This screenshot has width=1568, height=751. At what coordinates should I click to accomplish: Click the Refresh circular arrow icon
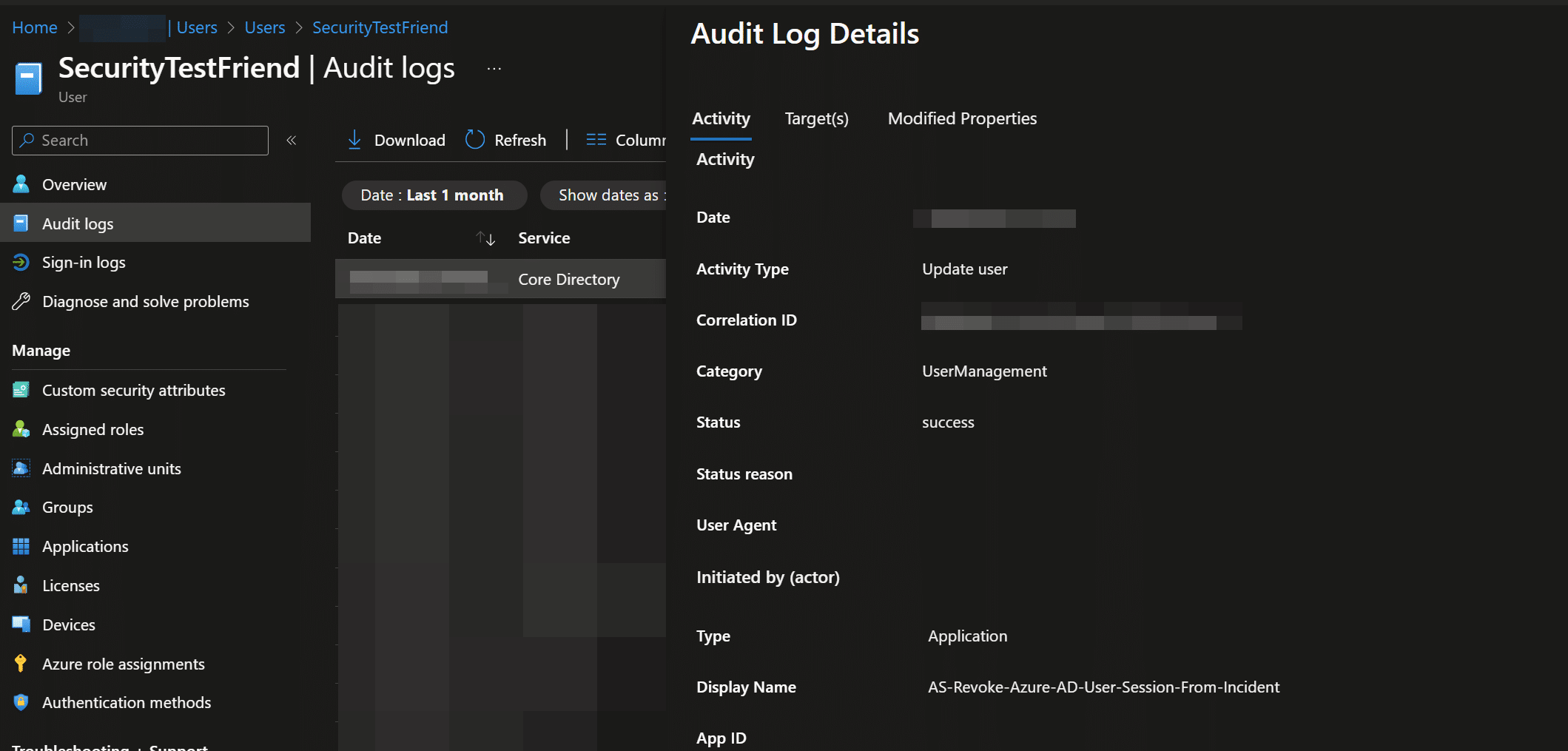[x=475, y=140]
